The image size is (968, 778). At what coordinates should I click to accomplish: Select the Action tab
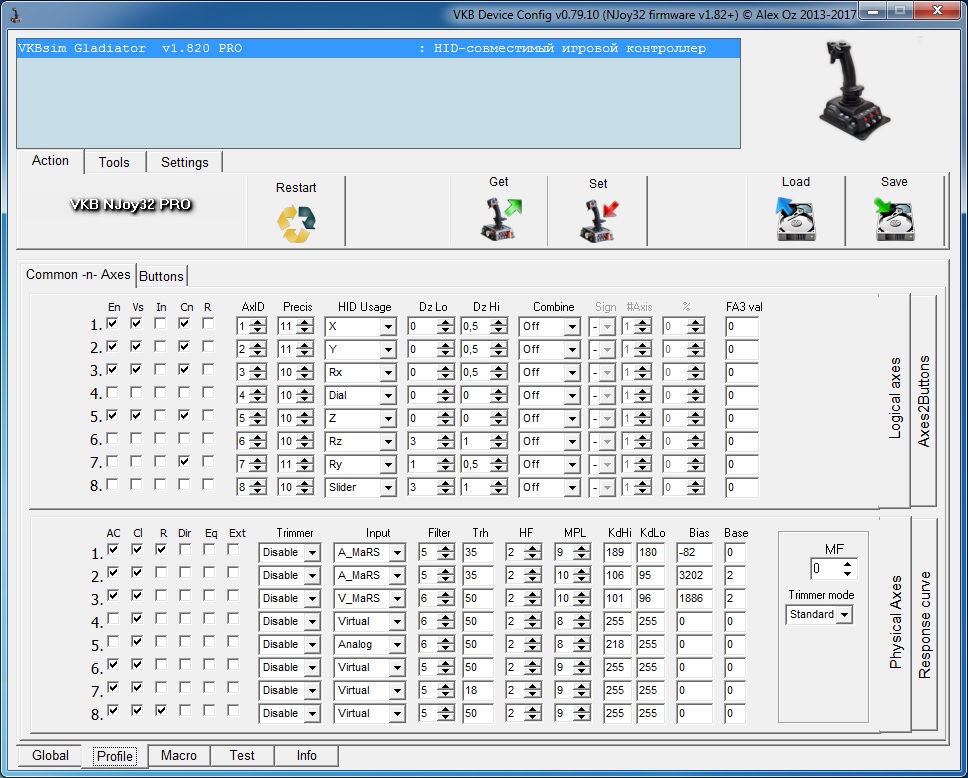(50, 161)
